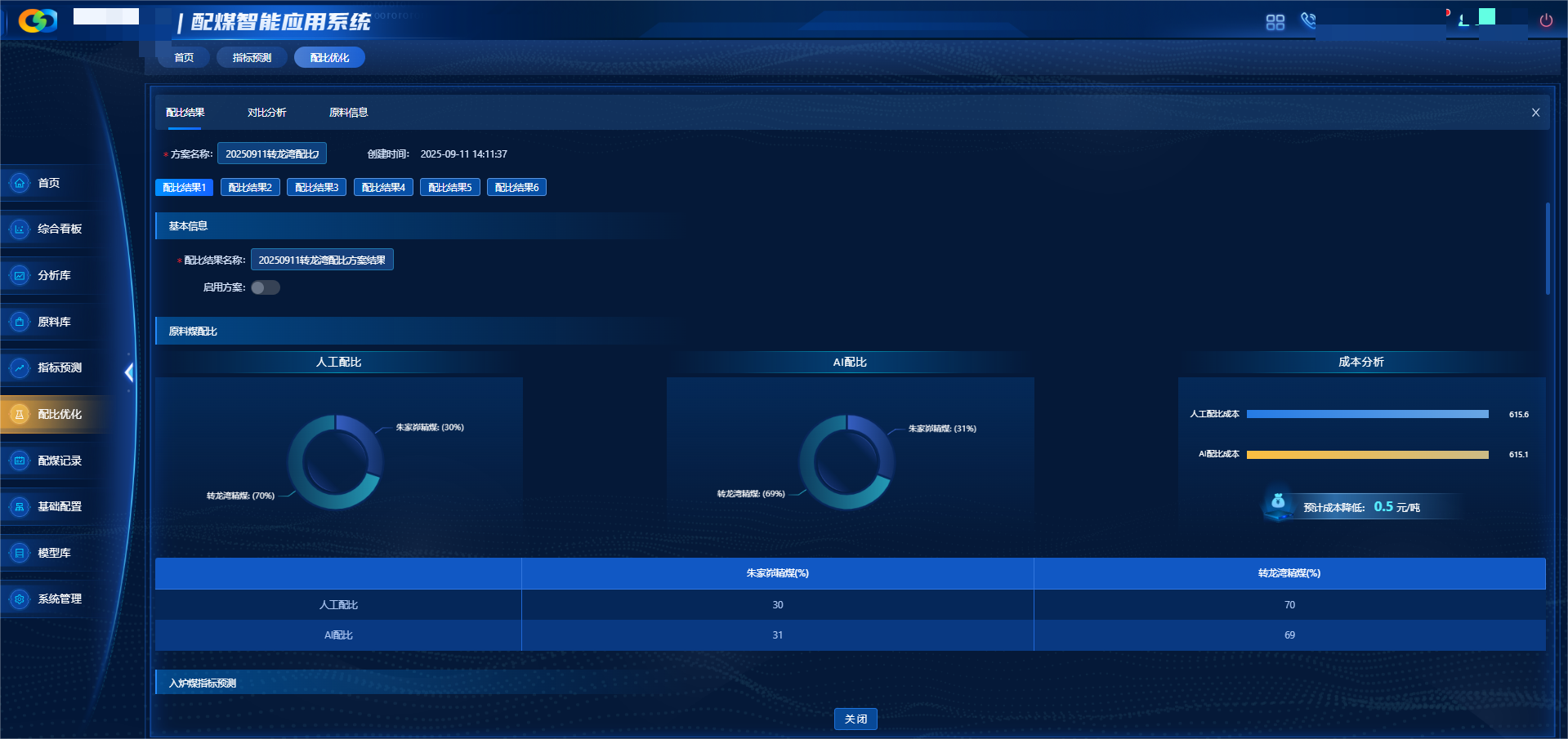Click the 首页 home icon in sidebar
The width and height of the screenshot is (1568, 739).
tap(20, 183)
